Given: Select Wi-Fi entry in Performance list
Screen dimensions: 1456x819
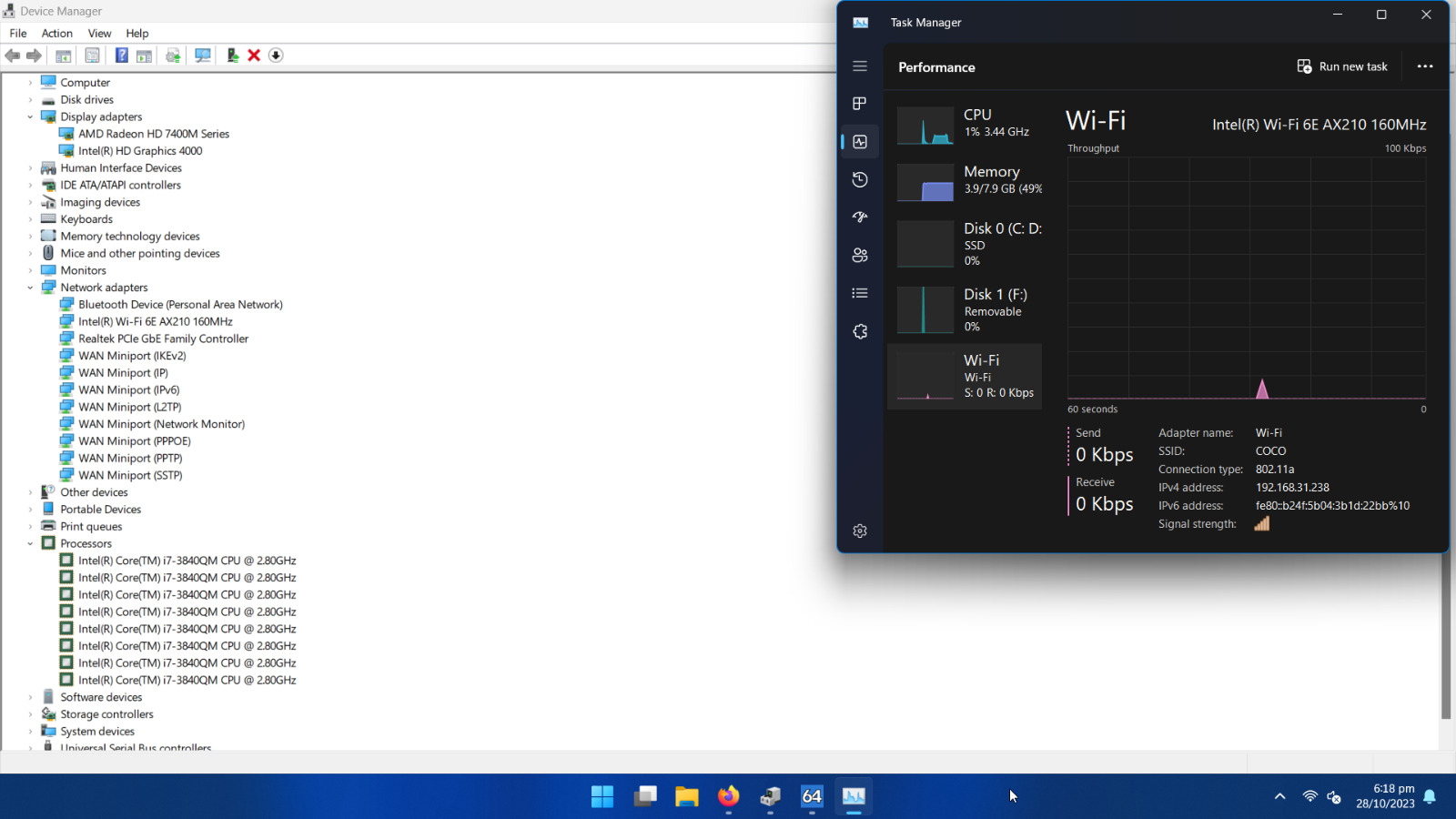Looking at the screenshot, I should coord(965,377).
